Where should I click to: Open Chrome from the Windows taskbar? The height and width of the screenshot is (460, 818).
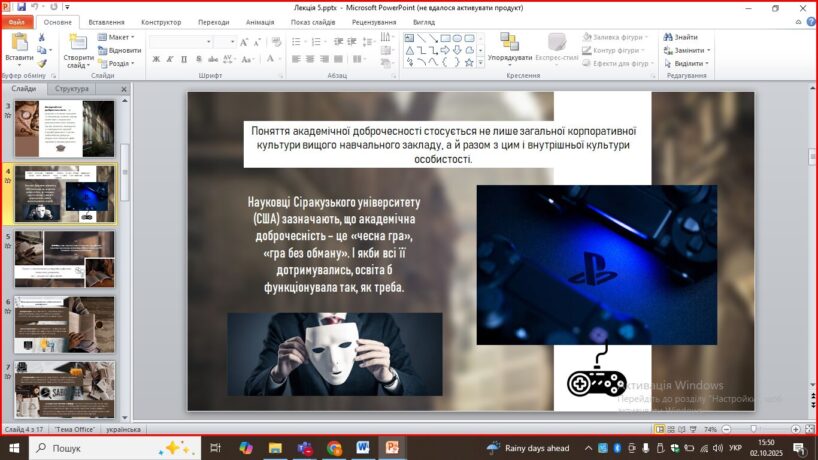point(334,448)
